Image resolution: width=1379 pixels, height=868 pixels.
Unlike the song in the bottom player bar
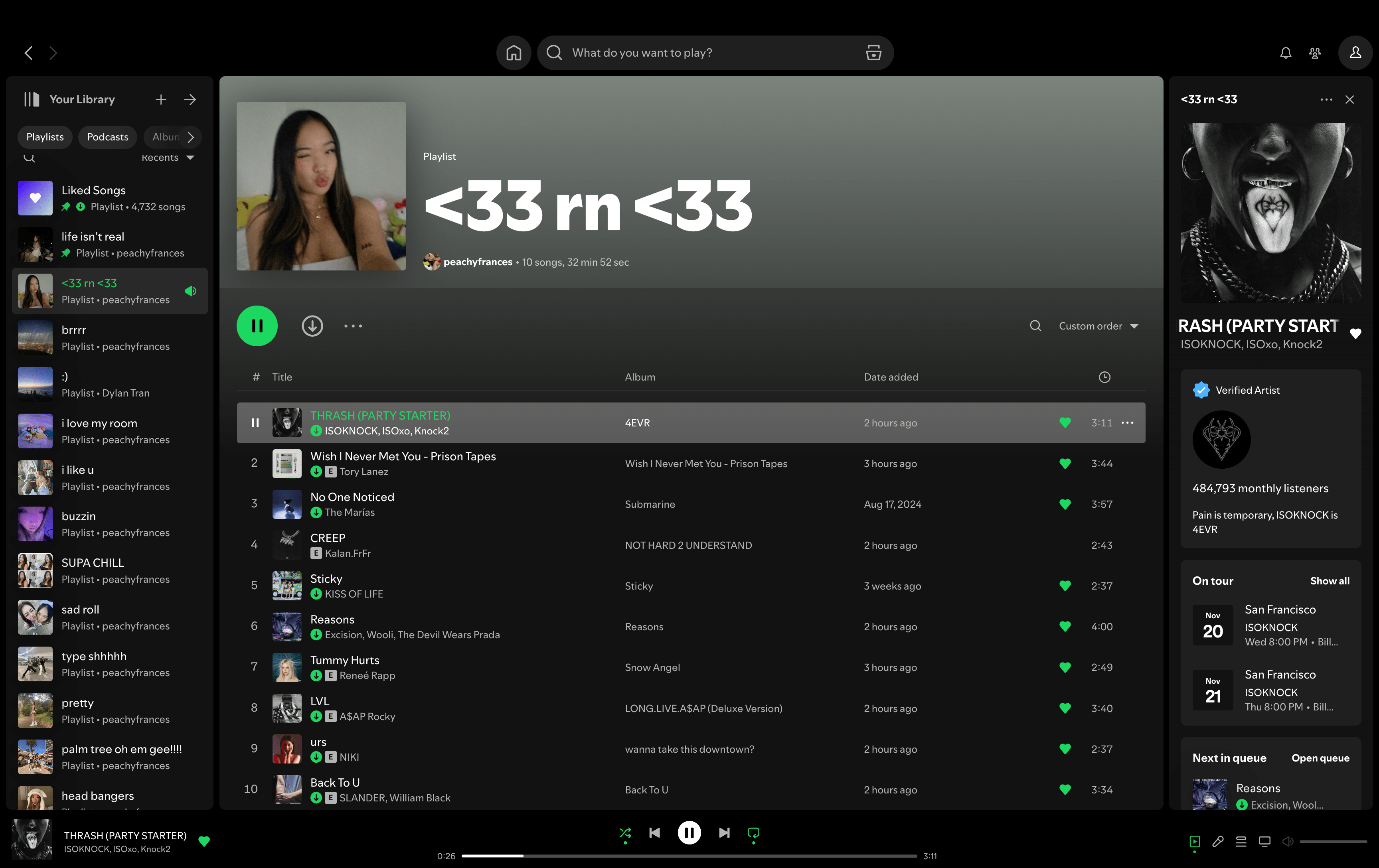click(x=204, y=841)
